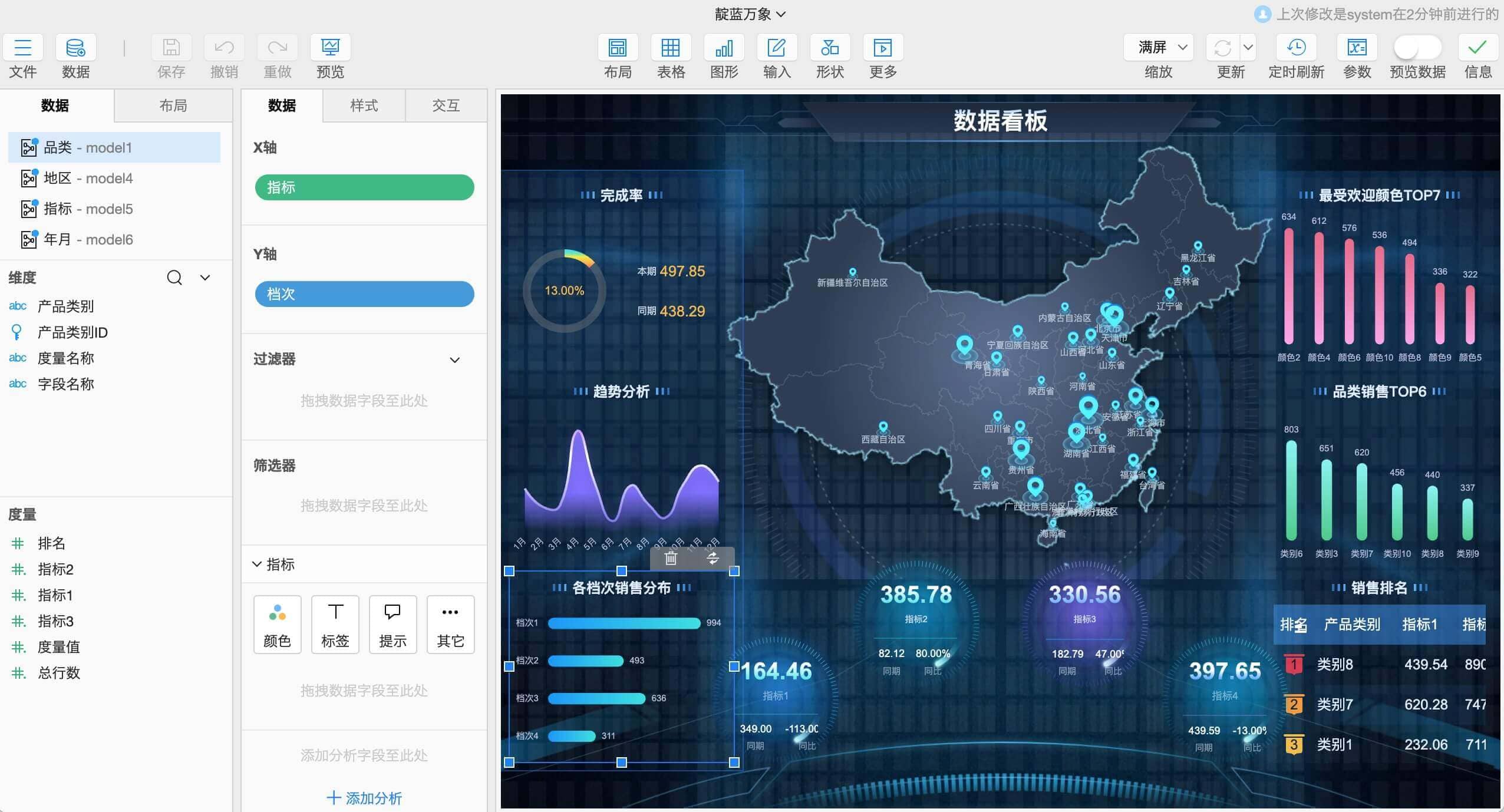Open the 满屏 zoom dropdown

tap(1159, 48)
